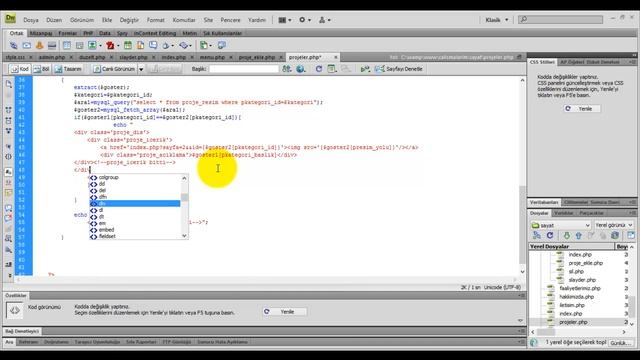The height and width of the screenshot is (360, 640).
Task: Insert a div tag icon
Action: click(x=80, y=45)
